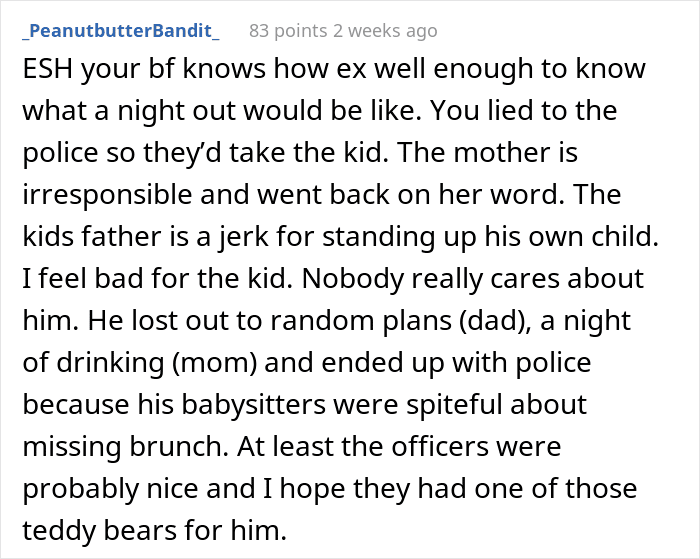
Task: Click the 83 points score text
Action: pos(288,31)
